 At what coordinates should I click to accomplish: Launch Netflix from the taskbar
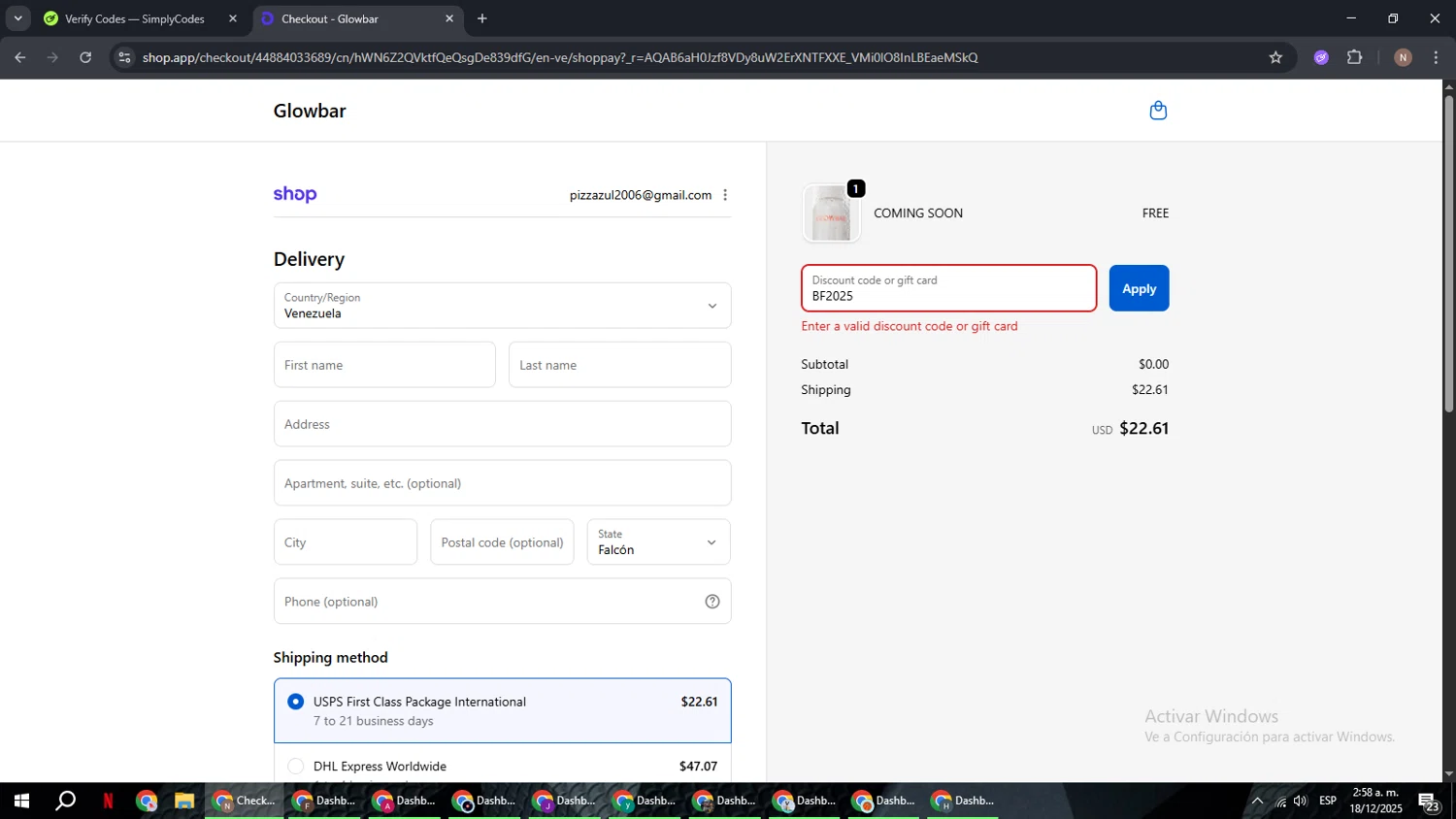coord(108,801)
